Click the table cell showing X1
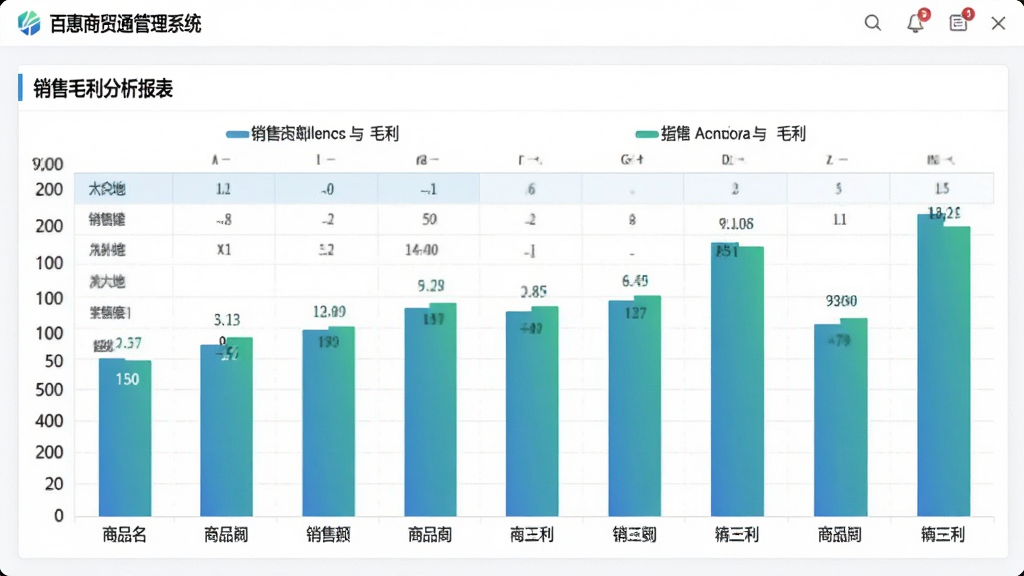Screen dimensions: 1024x576 pyautogui.click(x=224, y=250)
